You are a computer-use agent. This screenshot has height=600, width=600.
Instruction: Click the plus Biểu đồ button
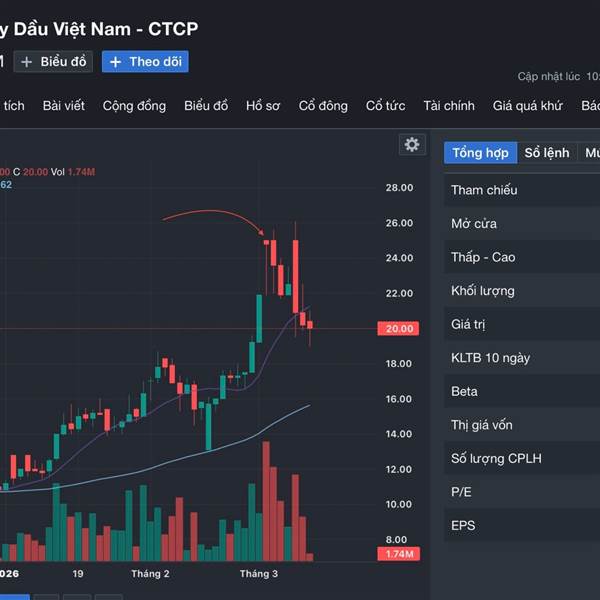tap(54, 62)
